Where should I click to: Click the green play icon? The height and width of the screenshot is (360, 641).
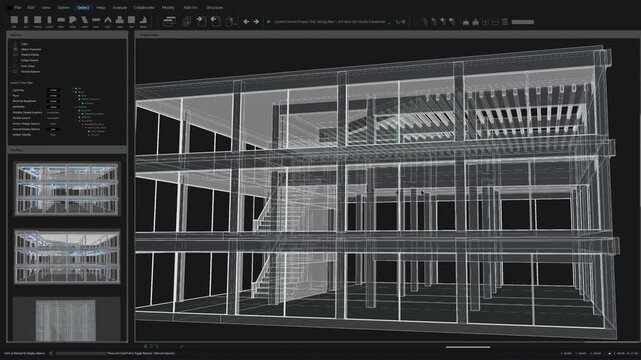(269, 22)
